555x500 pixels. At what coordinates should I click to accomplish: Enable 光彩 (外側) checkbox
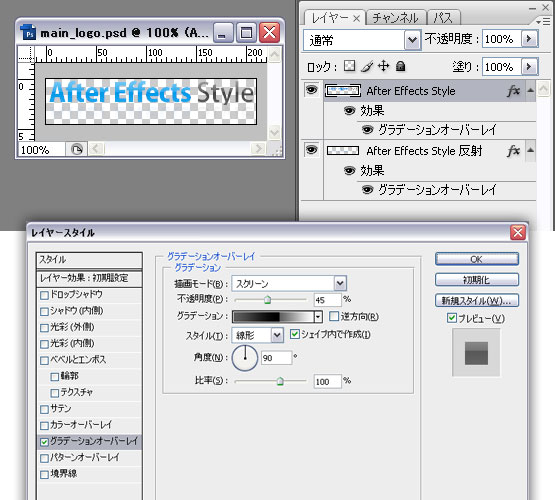click(x=44, y=328)
